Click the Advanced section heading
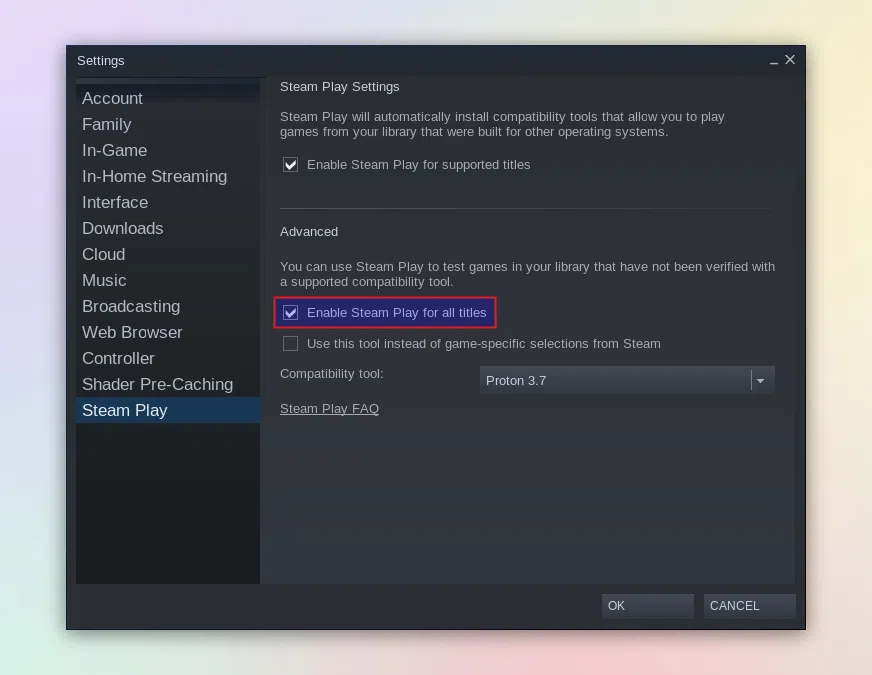The image size is (872, 675). click(309, 231)
